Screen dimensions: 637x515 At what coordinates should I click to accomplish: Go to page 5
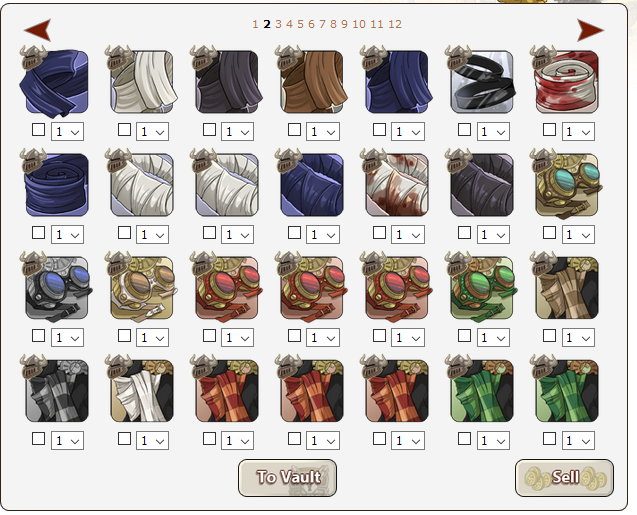click(300, 24)
